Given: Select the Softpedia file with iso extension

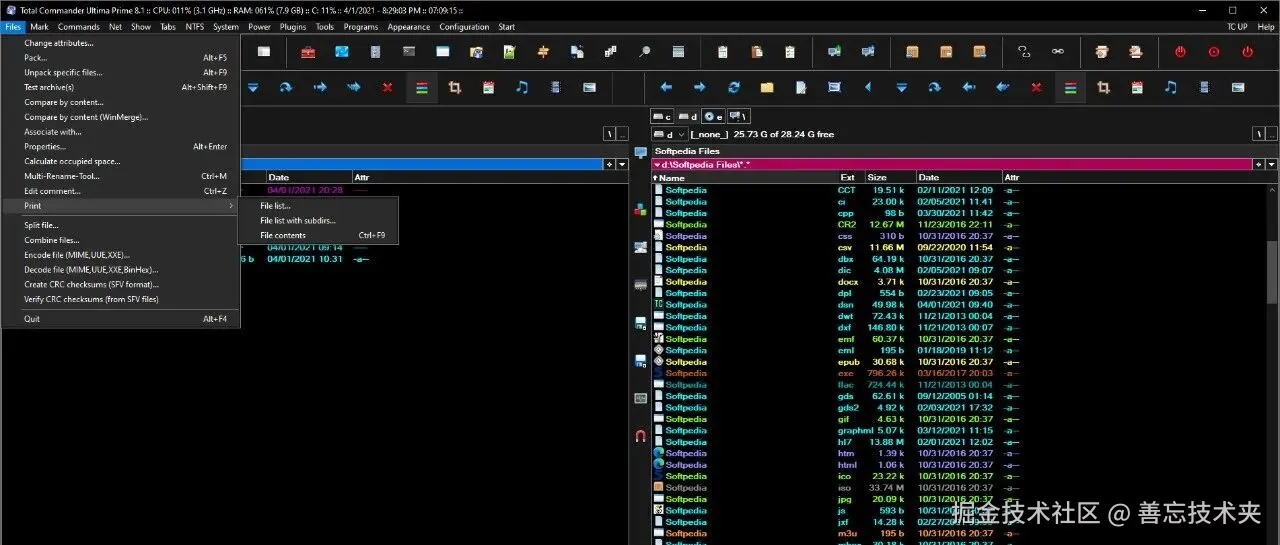Looking at the screenshot, I should (960, 488).
